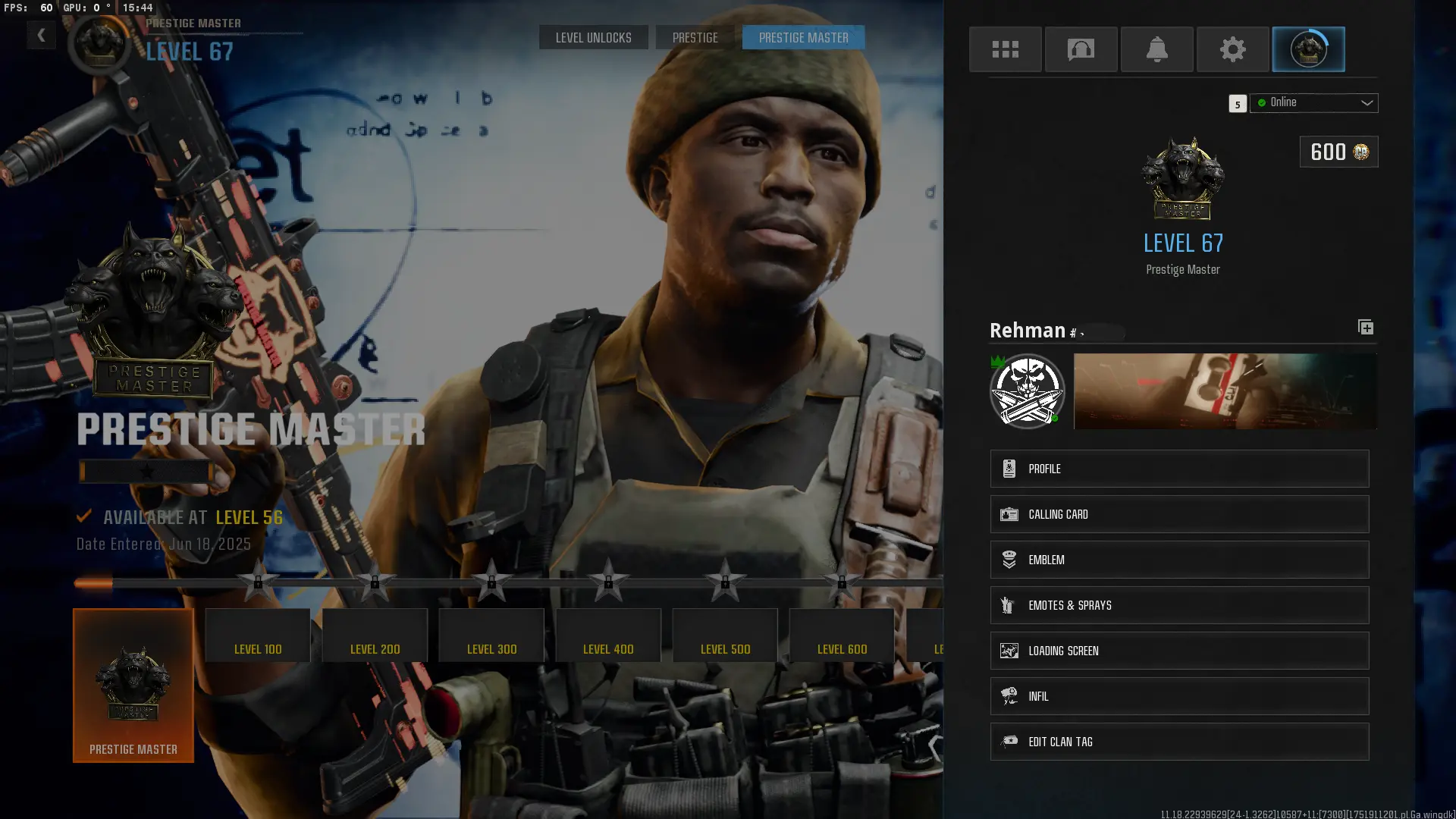
Task: Open Emotes & Sprays option
Action: pos(1178,605)
